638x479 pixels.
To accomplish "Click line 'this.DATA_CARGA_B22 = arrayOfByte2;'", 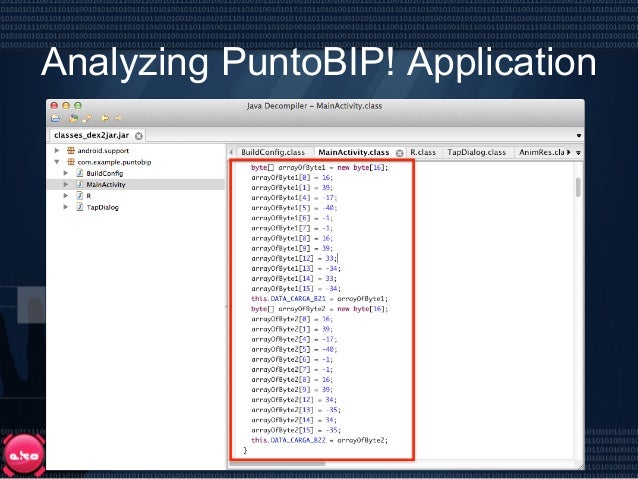I will (319, 440).
